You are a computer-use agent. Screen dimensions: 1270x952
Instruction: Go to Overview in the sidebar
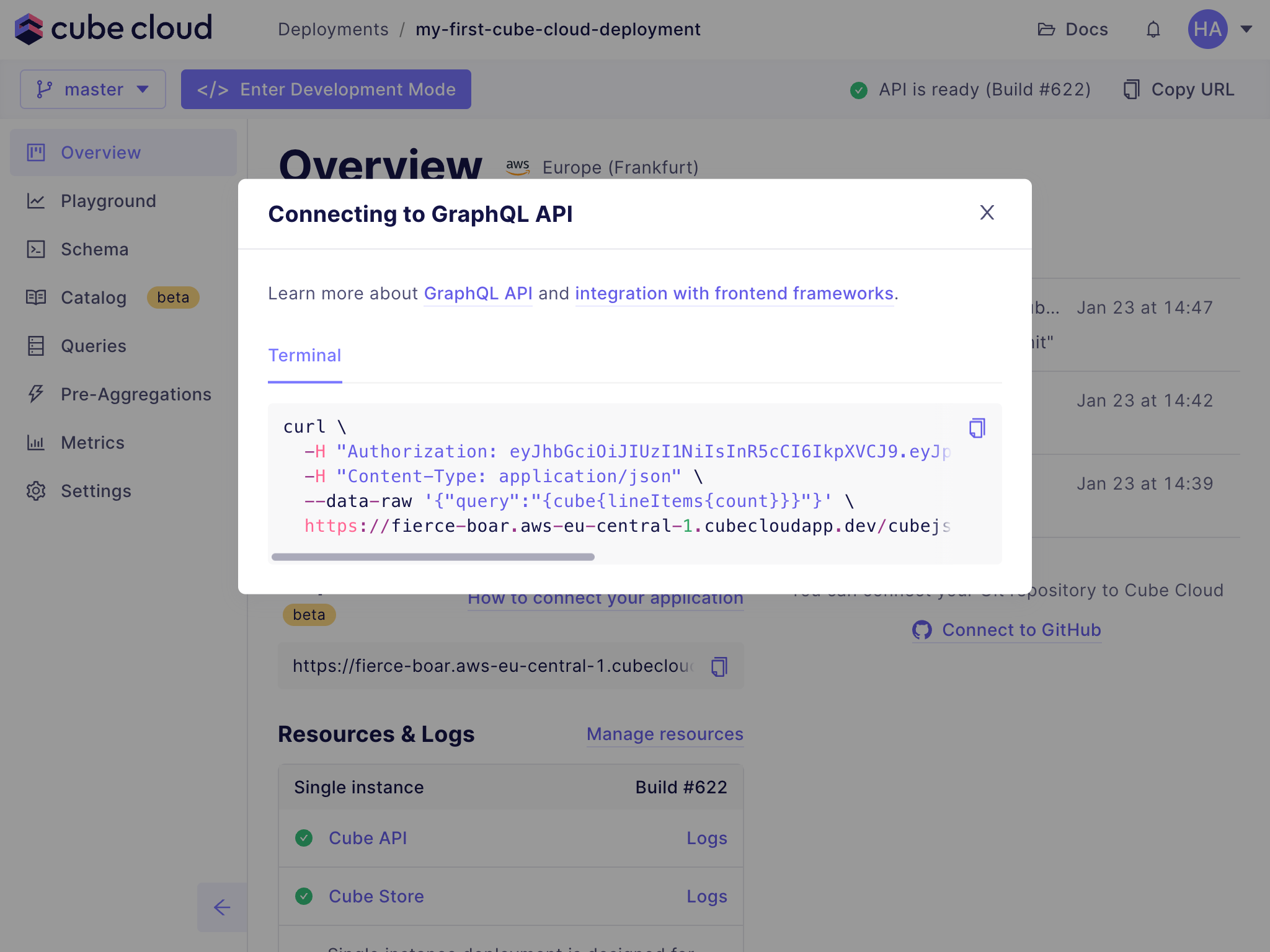point(123,152)
